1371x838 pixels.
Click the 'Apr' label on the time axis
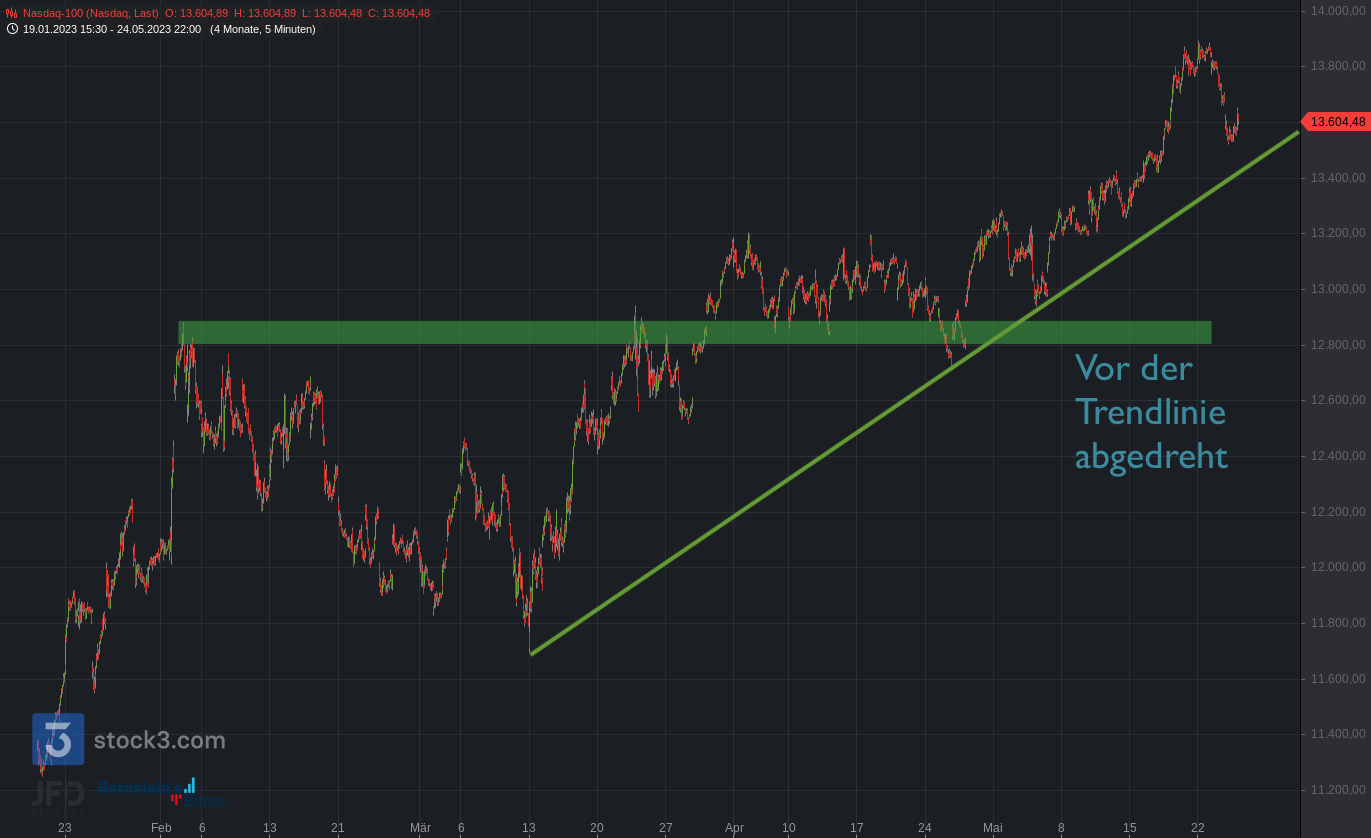click(x=734, y=828)
